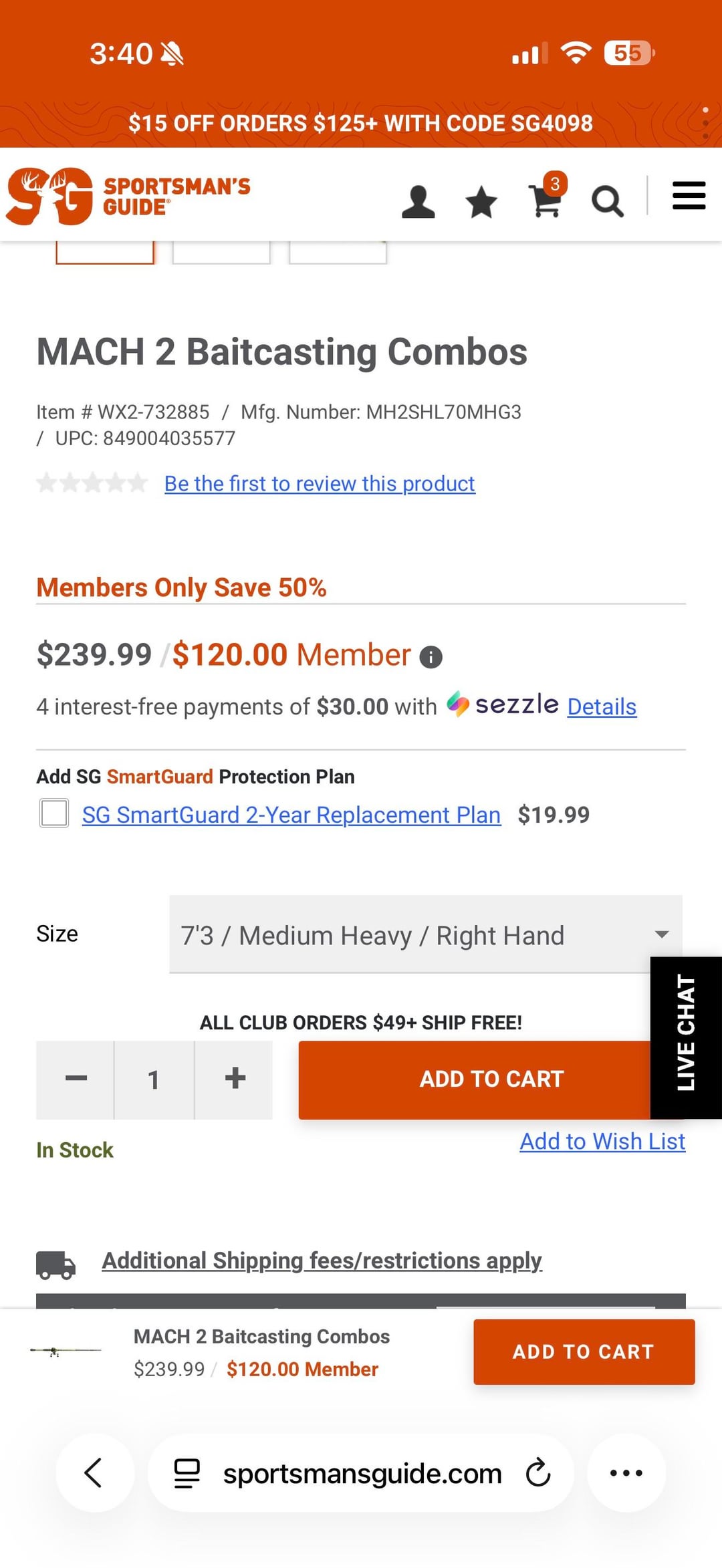Viewport: 722px width, 1568px height.
Task: Open the LIVE CHAT side tab
Action: pyautogui.click(x=686, y=1037)
